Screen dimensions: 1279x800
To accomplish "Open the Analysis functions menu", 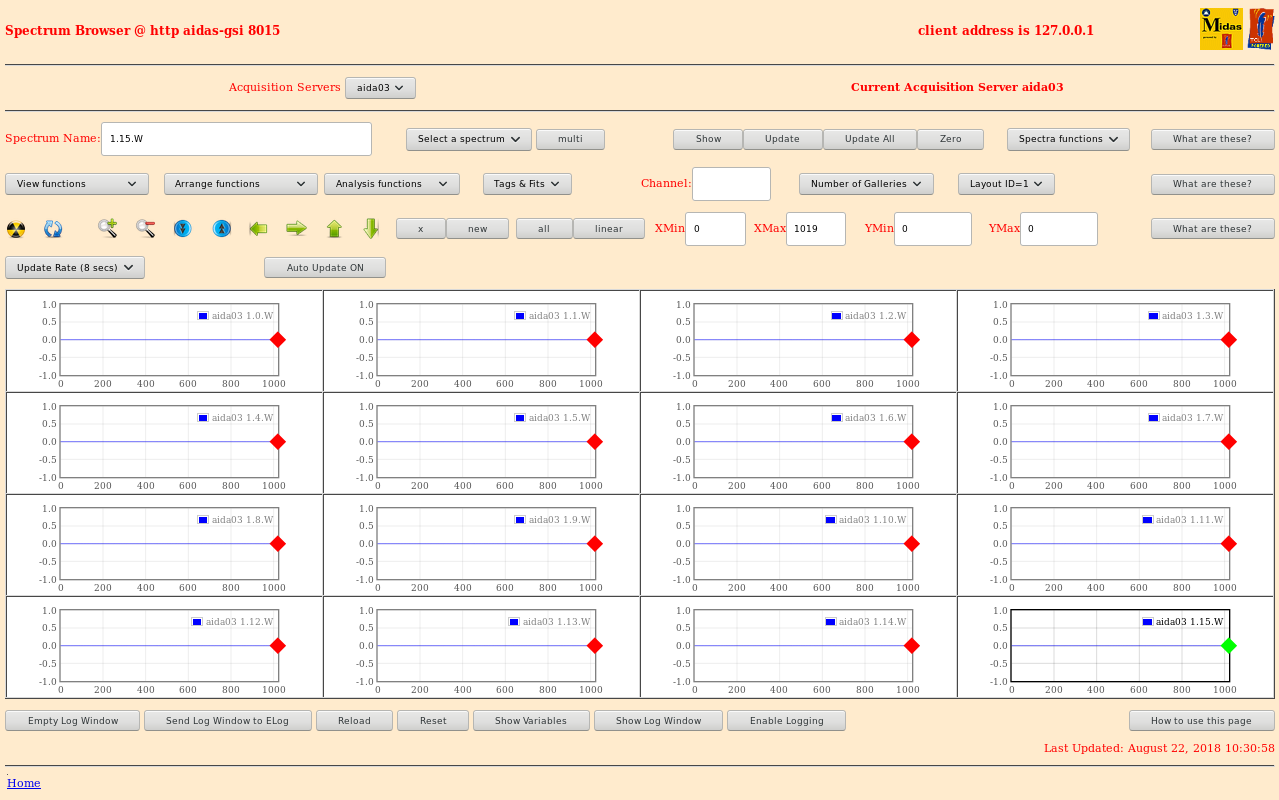I will (391, 184).
